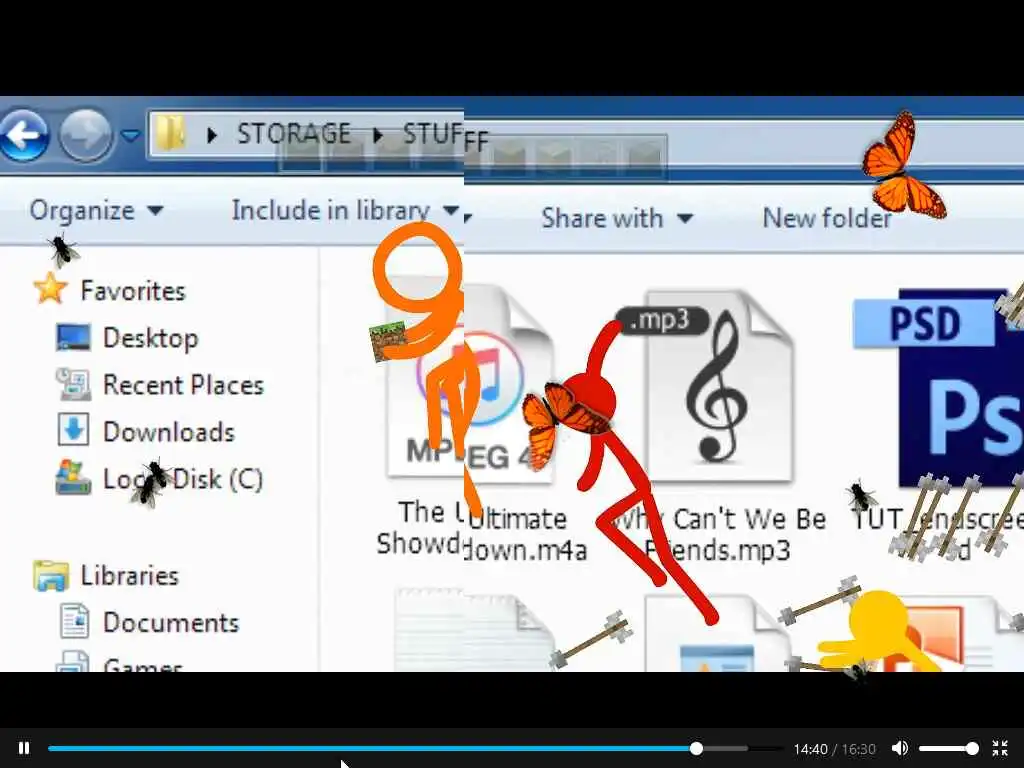The height and width of the screenshot is (768, 1024).
Task: Open Documents library in sidebar
Action: pyautogui.click(x=171, y=622)
